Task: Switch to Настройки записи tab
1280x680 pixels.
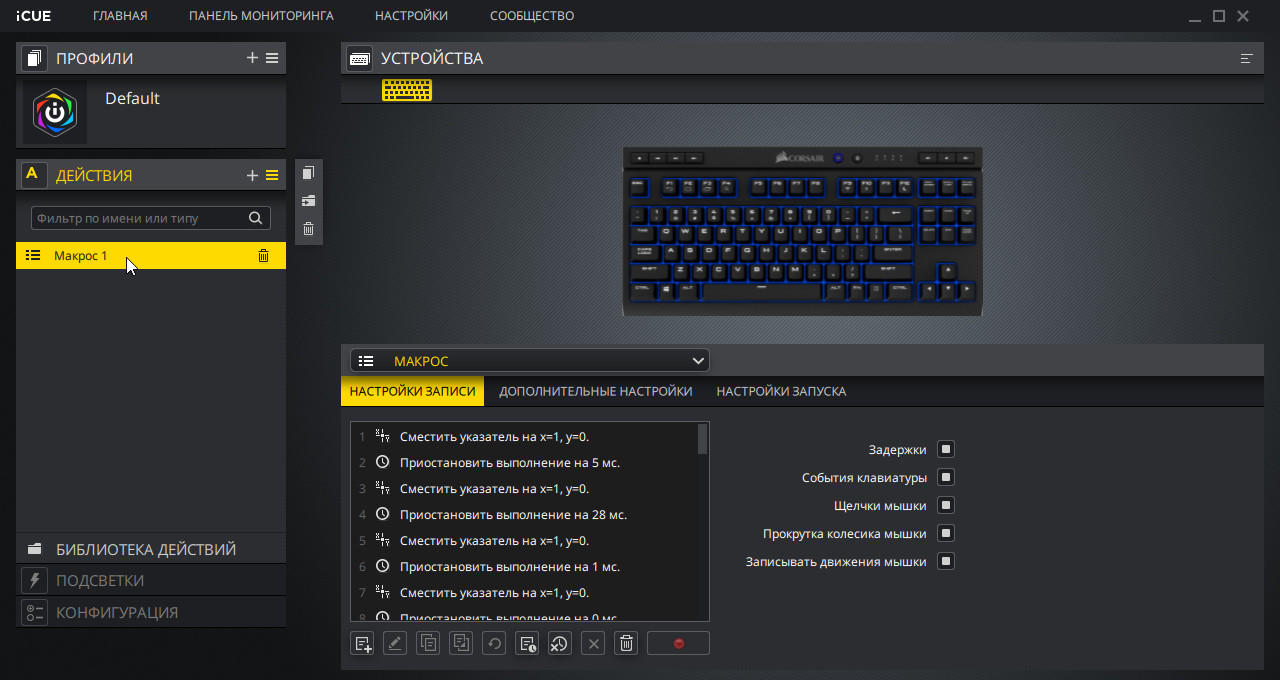Action: 412,391
